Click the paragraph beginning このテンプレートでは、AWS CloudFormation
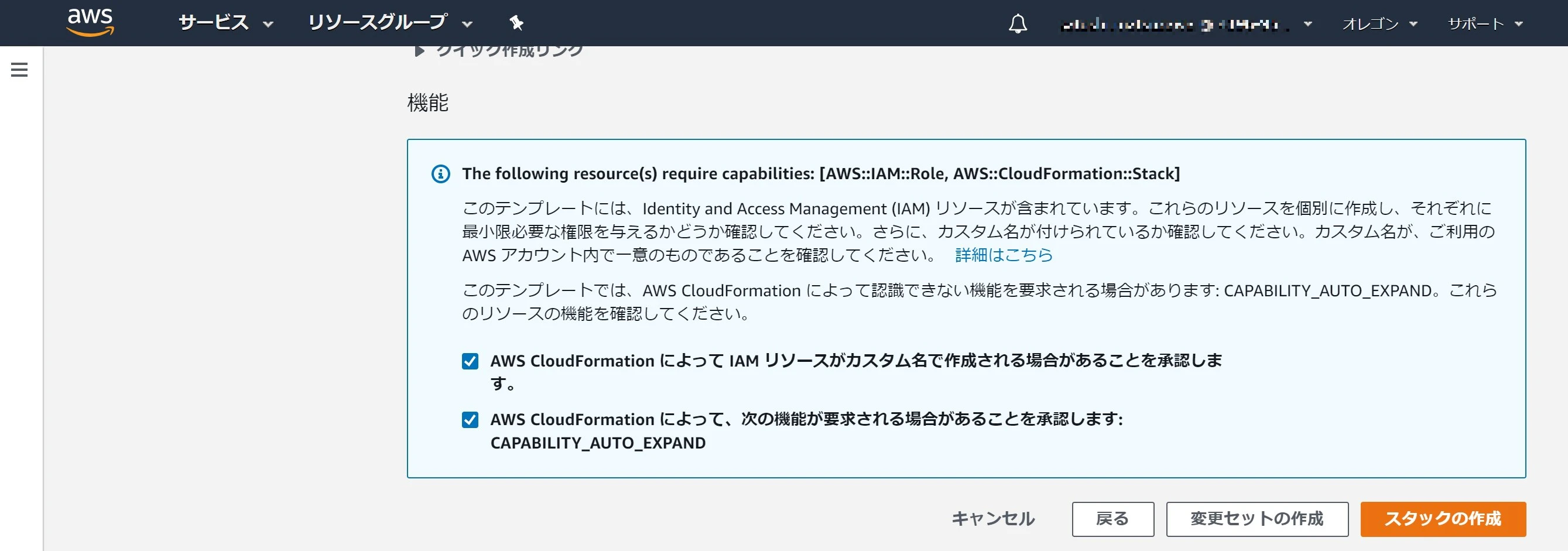The width and height of the screenshot is (1568, 551). (979, 302)
